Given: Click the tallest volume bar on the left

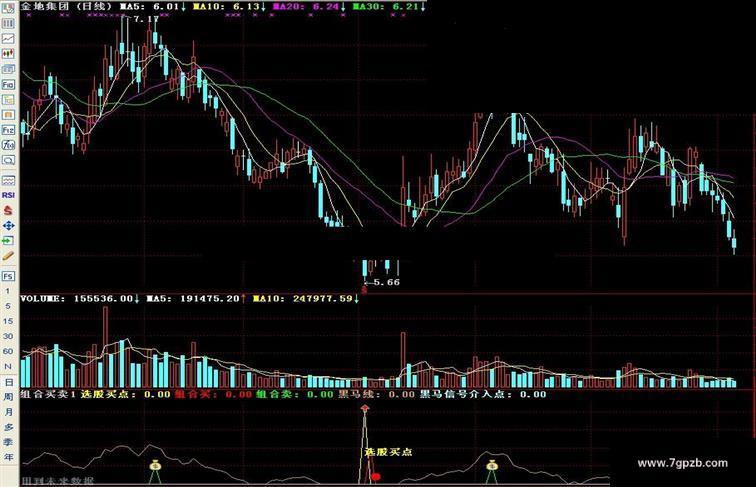Looking at the screenshot, I should pos(106,347).
